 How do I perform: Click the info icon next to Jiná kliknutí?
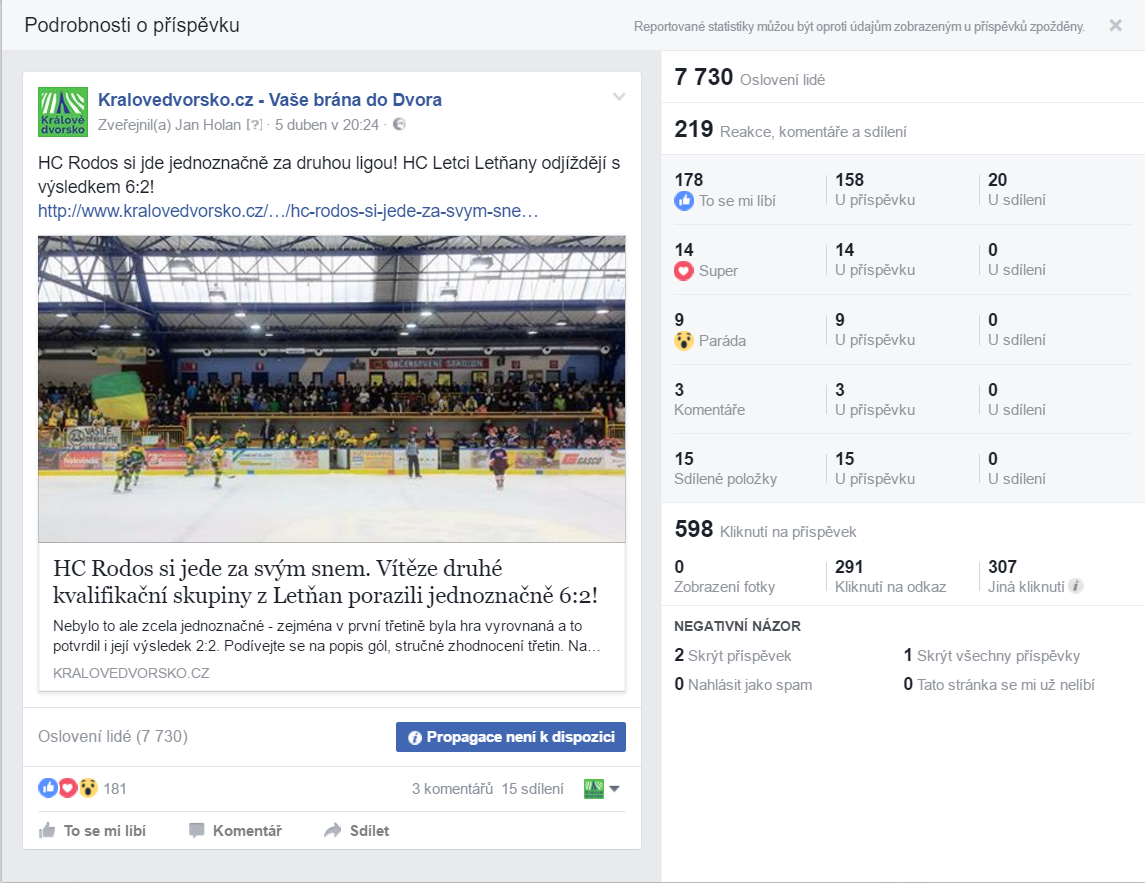pos(1076,586)
